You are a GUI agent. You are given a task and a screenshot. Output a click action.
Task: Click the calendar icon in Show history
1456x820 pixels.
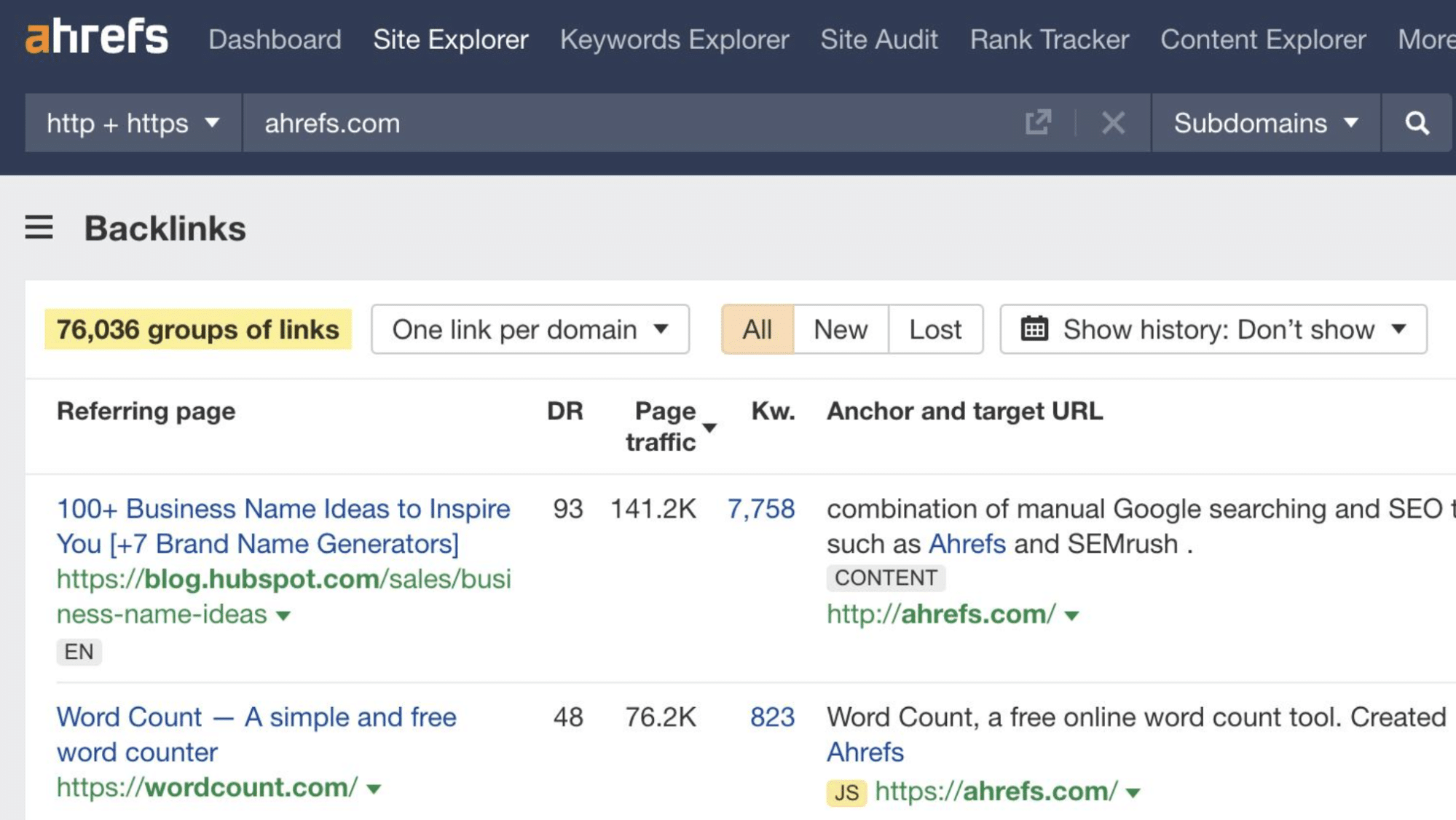(1034, 329)
